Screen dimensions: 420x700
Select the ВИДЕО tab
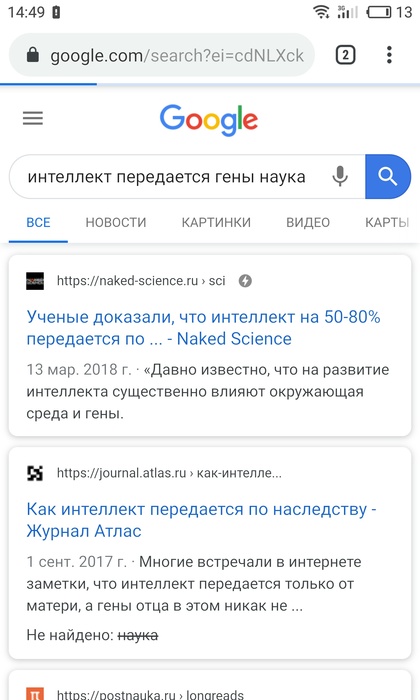308,222
